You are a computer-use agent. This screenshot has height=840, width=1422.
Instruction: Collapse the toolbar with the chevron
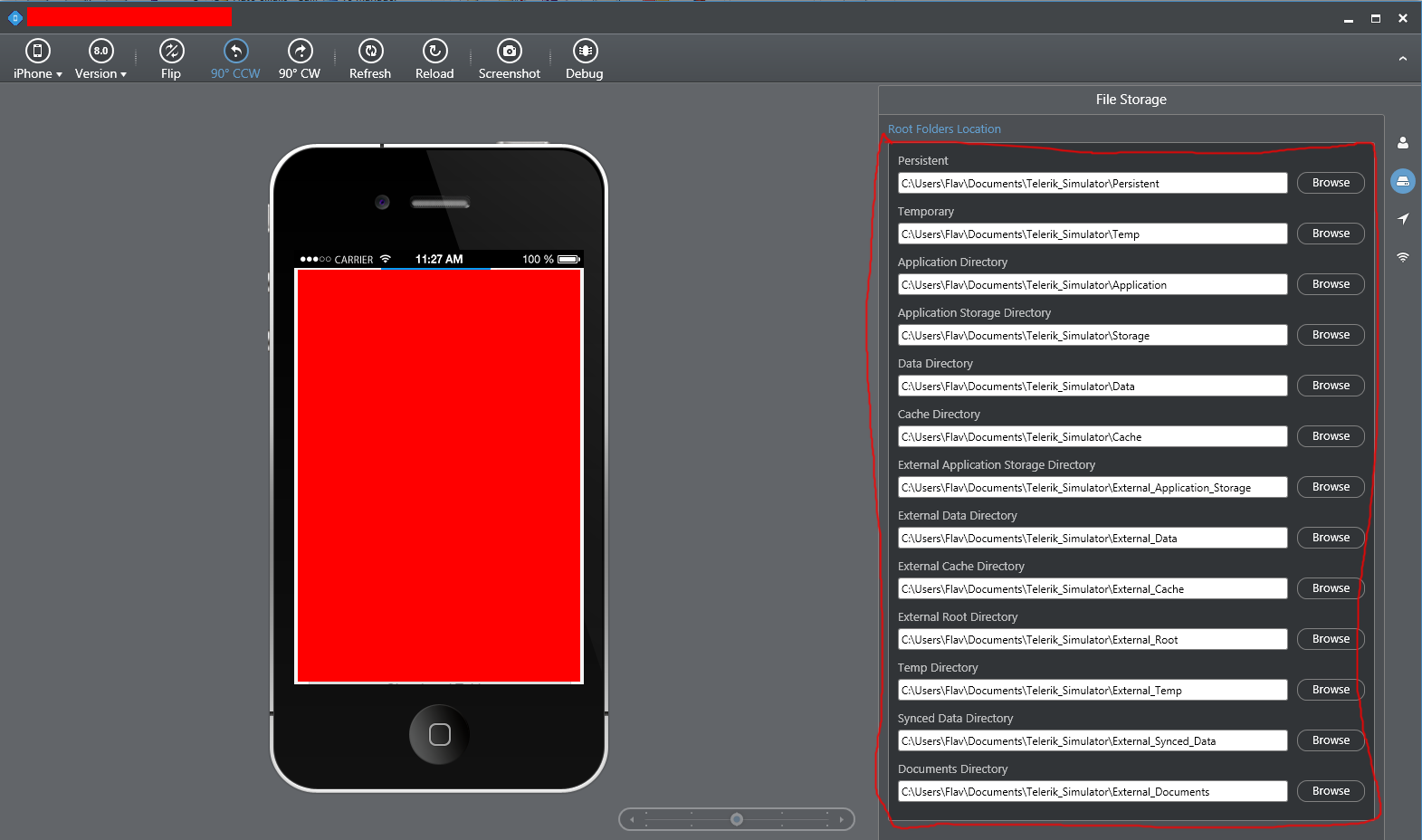pyautogui.click(x=1403, y=59)
